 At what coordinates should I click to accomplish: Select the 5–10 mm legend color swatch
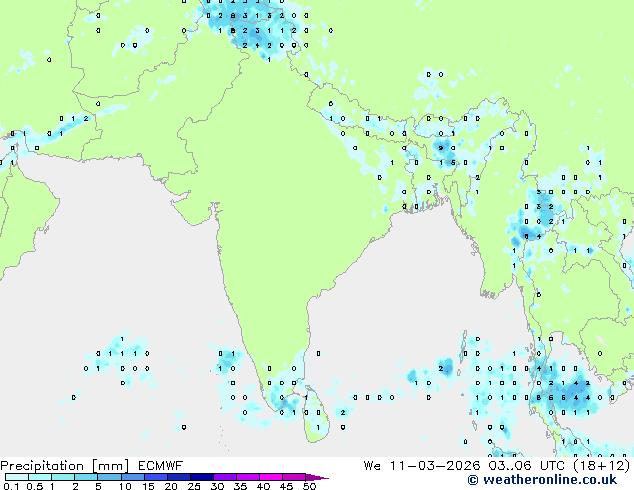[x=109, y=477]
